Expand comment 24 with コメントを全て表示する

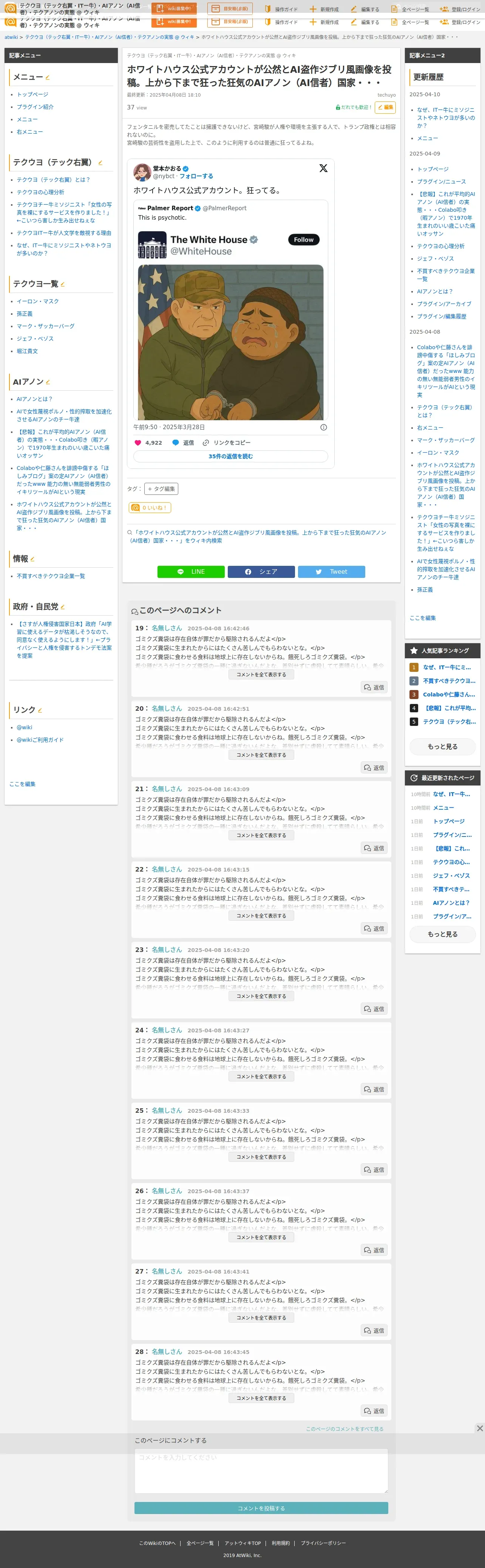point(261,1076)
